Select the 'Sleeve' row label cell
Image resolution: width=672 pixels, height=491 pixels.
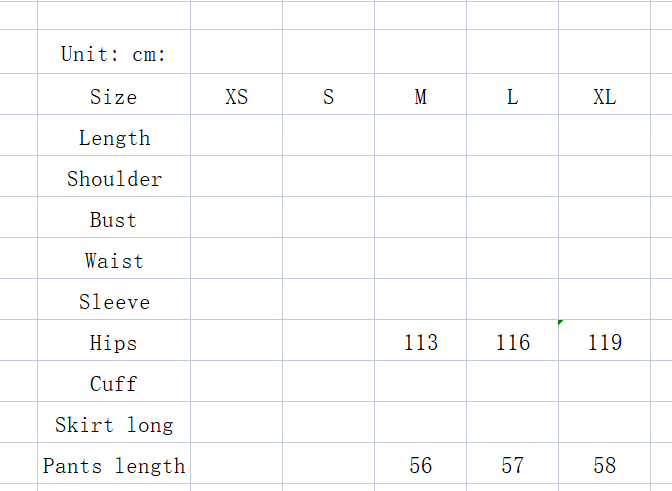pyautogui.click(x=114, y=302)
